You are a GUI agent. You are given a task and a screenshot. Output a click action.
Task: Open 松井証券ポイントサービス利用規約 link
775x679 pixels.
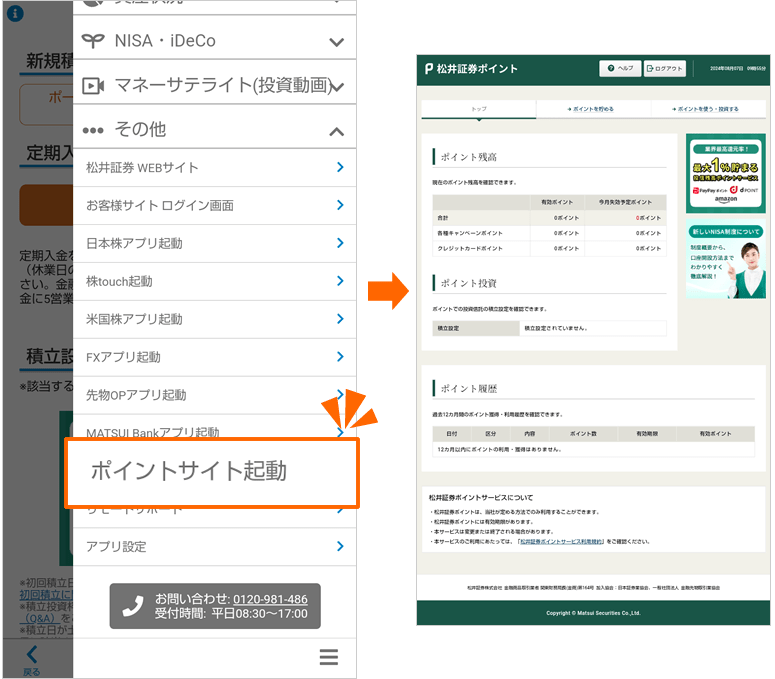561,542
